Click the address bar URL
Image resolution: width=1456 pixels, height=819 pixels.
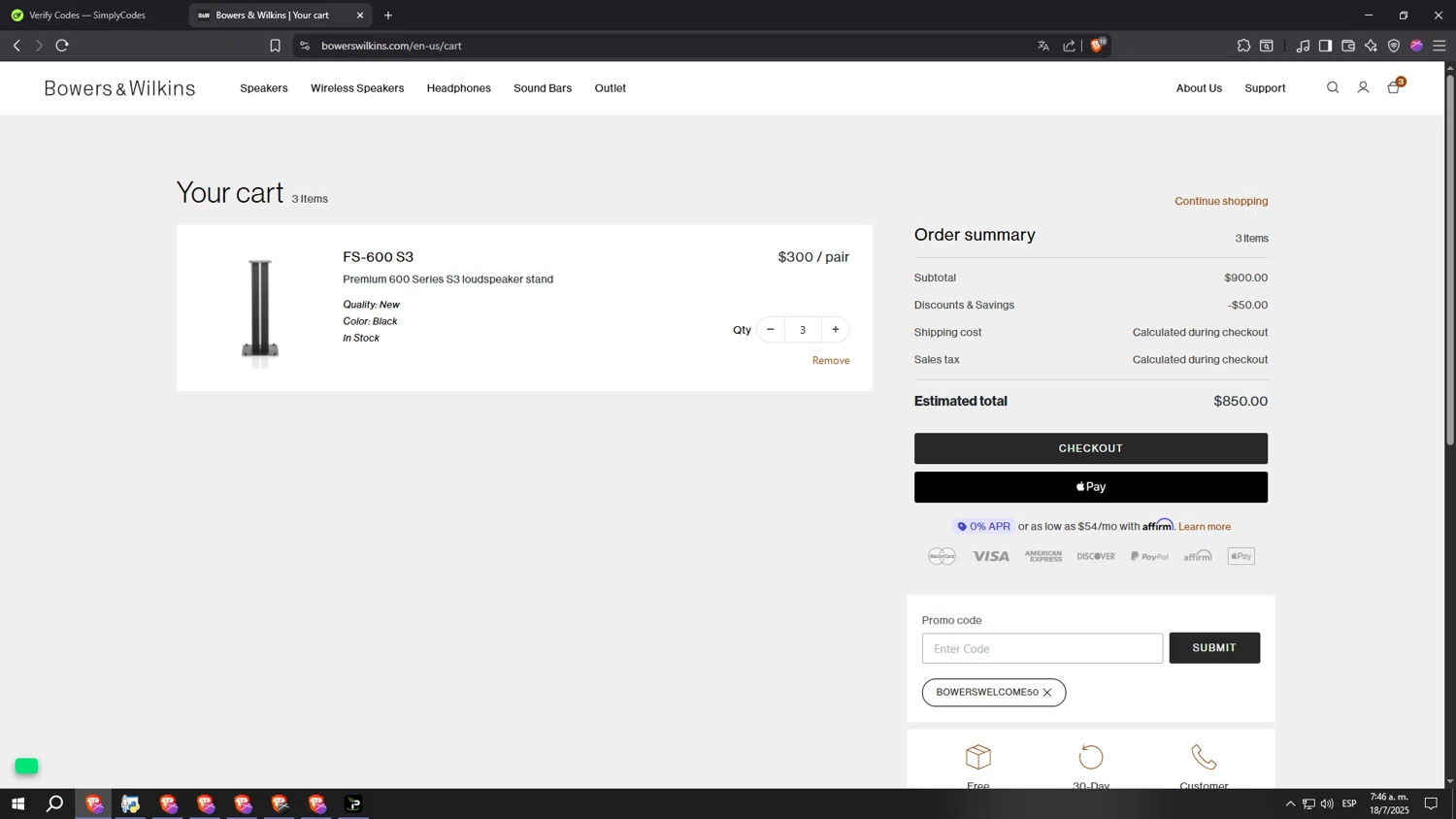391,46
